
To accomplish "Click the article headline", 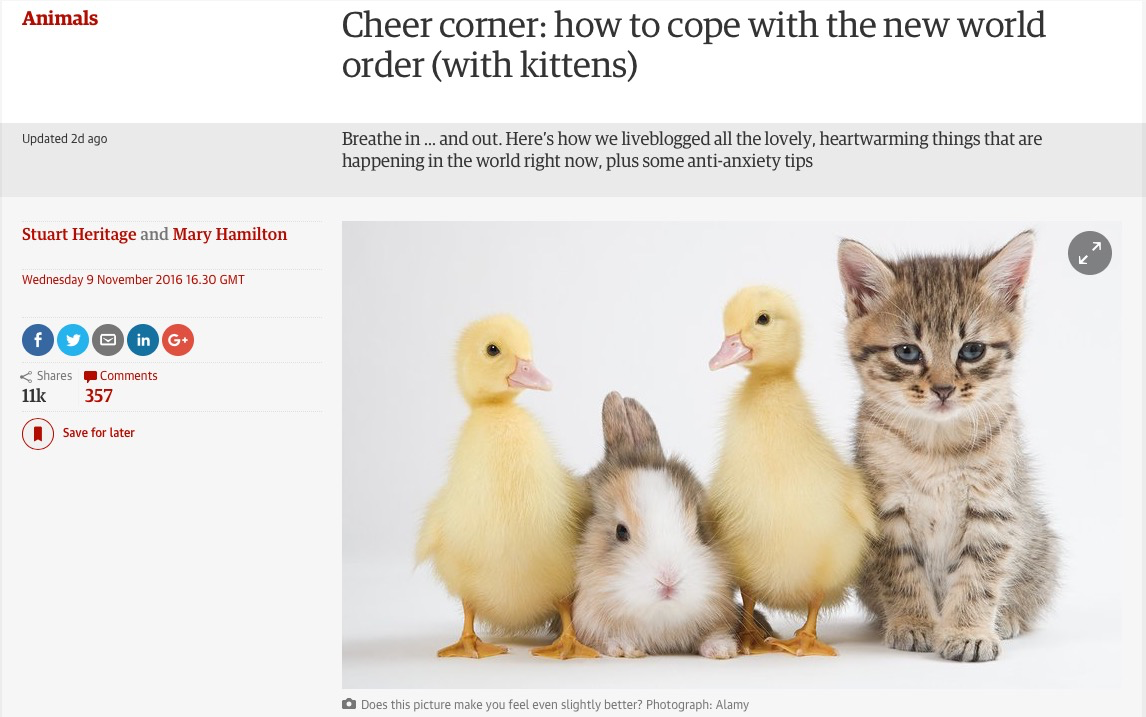I will (x=694, y=45).
